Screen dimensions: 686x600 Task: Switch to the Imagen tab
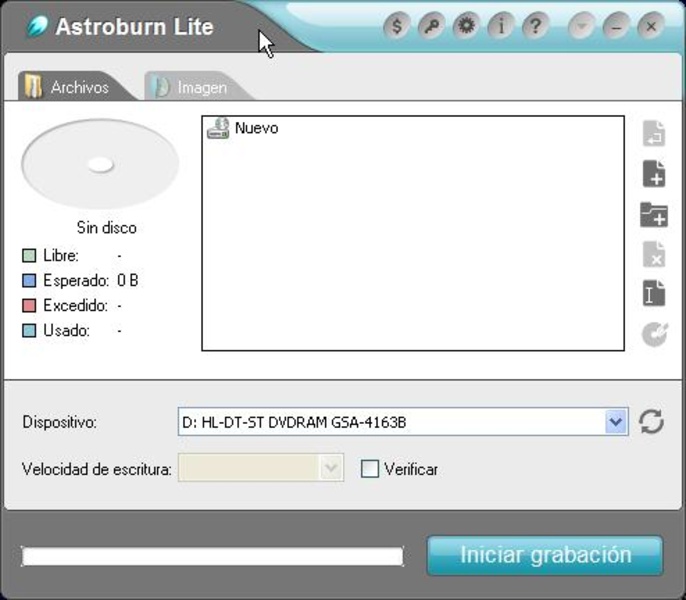(199, 86)
